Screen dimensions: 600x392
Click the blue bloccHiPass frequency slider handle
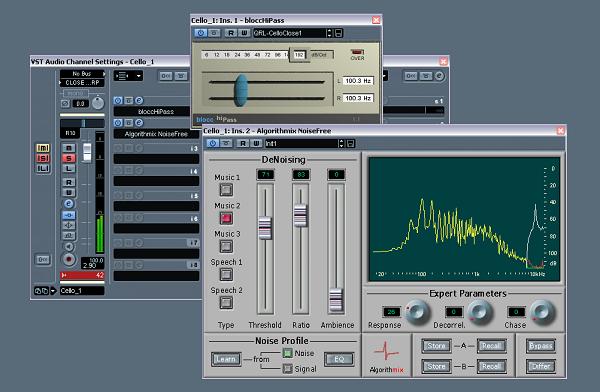(x=241, y=90)
